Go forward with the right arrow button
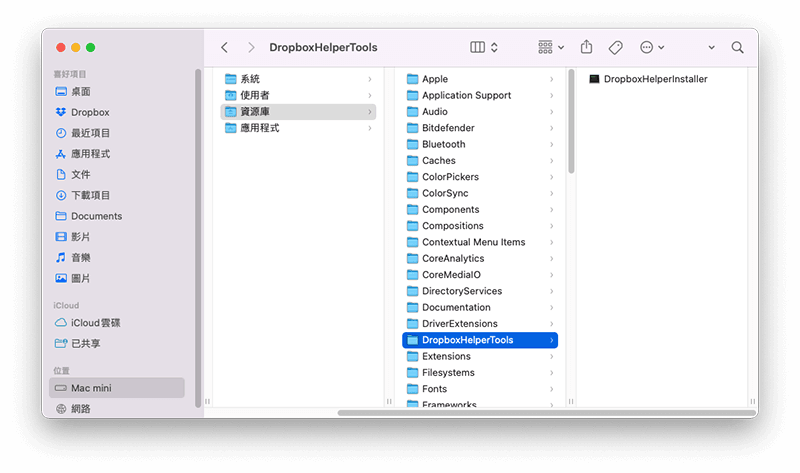The height and width of the screenshot is (473, 800). 251,47
